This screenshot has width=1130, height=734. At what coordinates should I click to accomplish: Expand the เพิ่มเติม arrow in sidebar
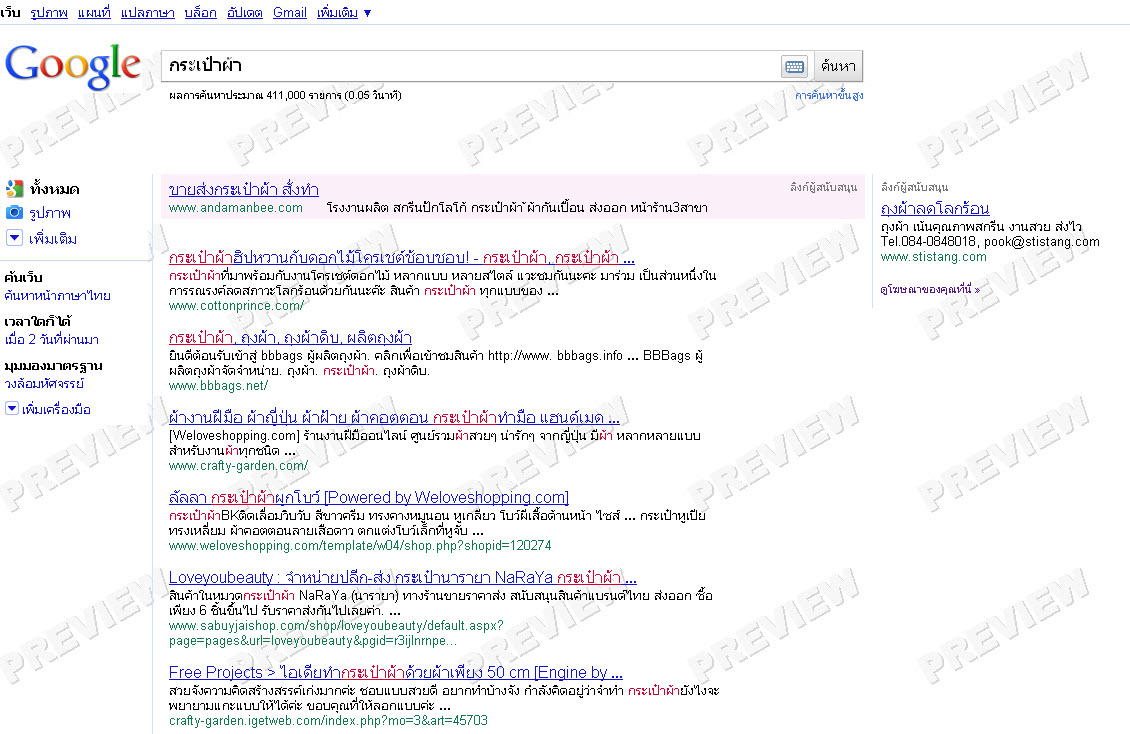pos(14,238)
